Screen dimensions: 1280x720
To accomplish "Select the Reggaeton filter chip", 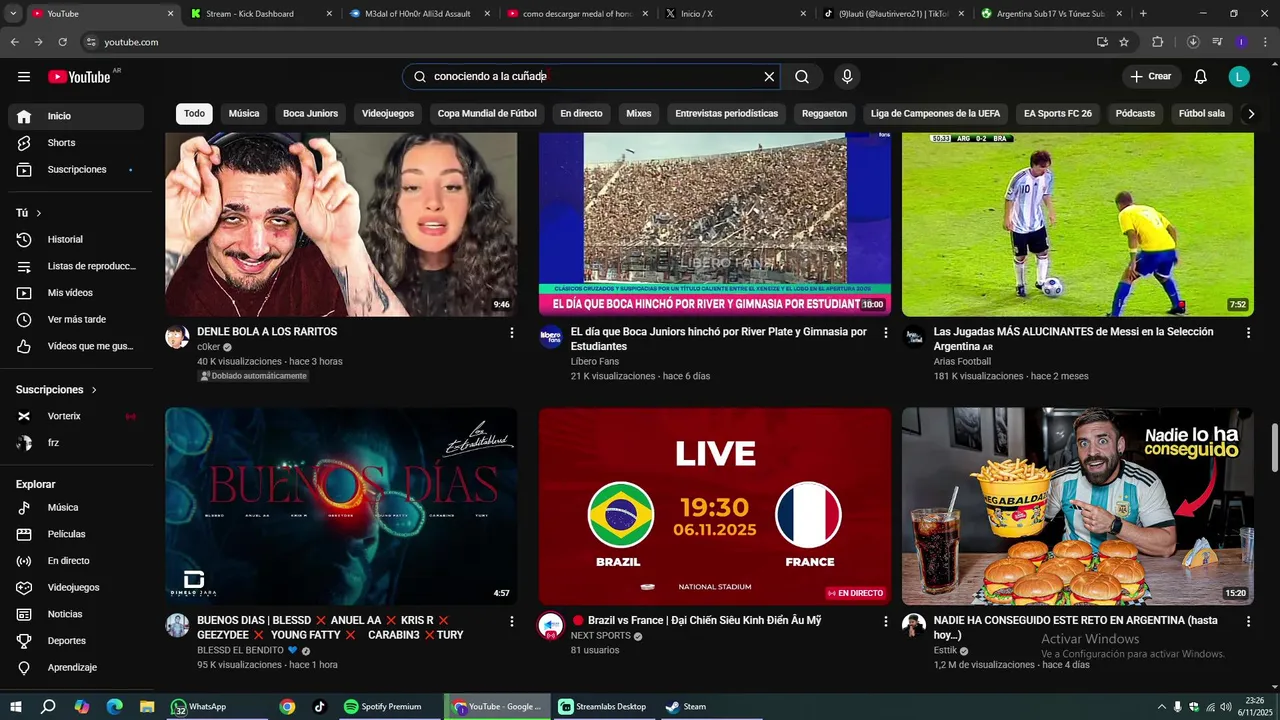I will pos(824,114).
